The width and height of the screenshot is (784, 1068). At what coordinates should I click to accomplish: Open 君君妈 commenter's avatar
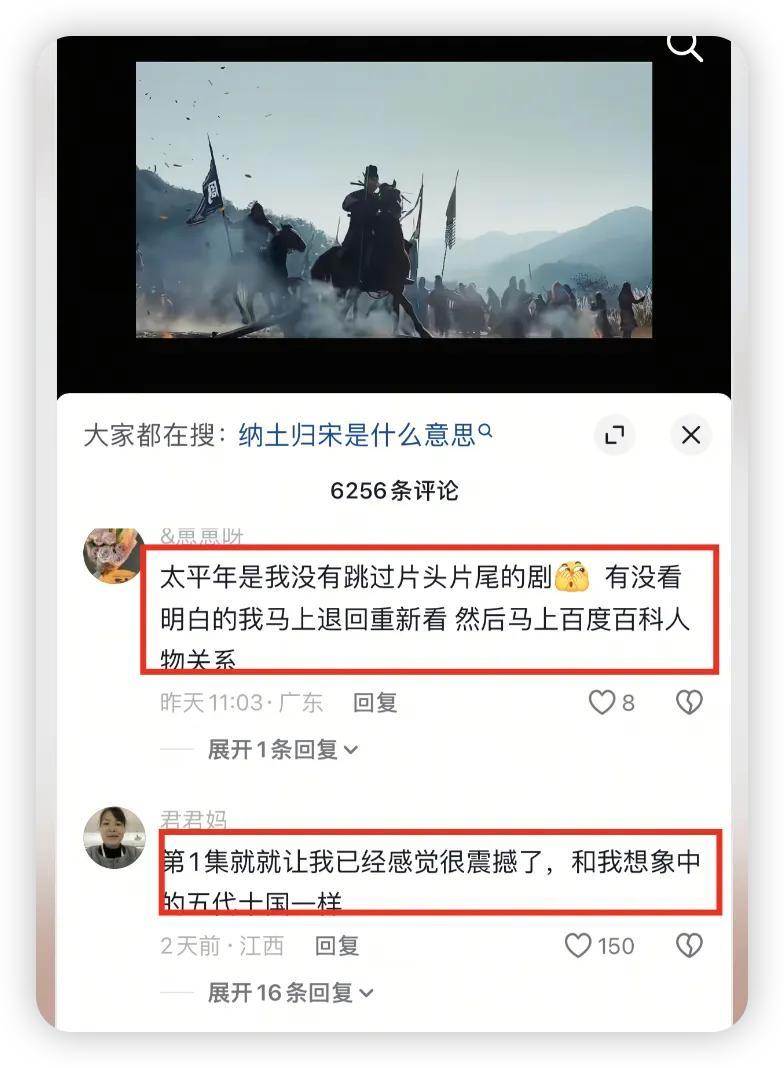click(114, 837)
